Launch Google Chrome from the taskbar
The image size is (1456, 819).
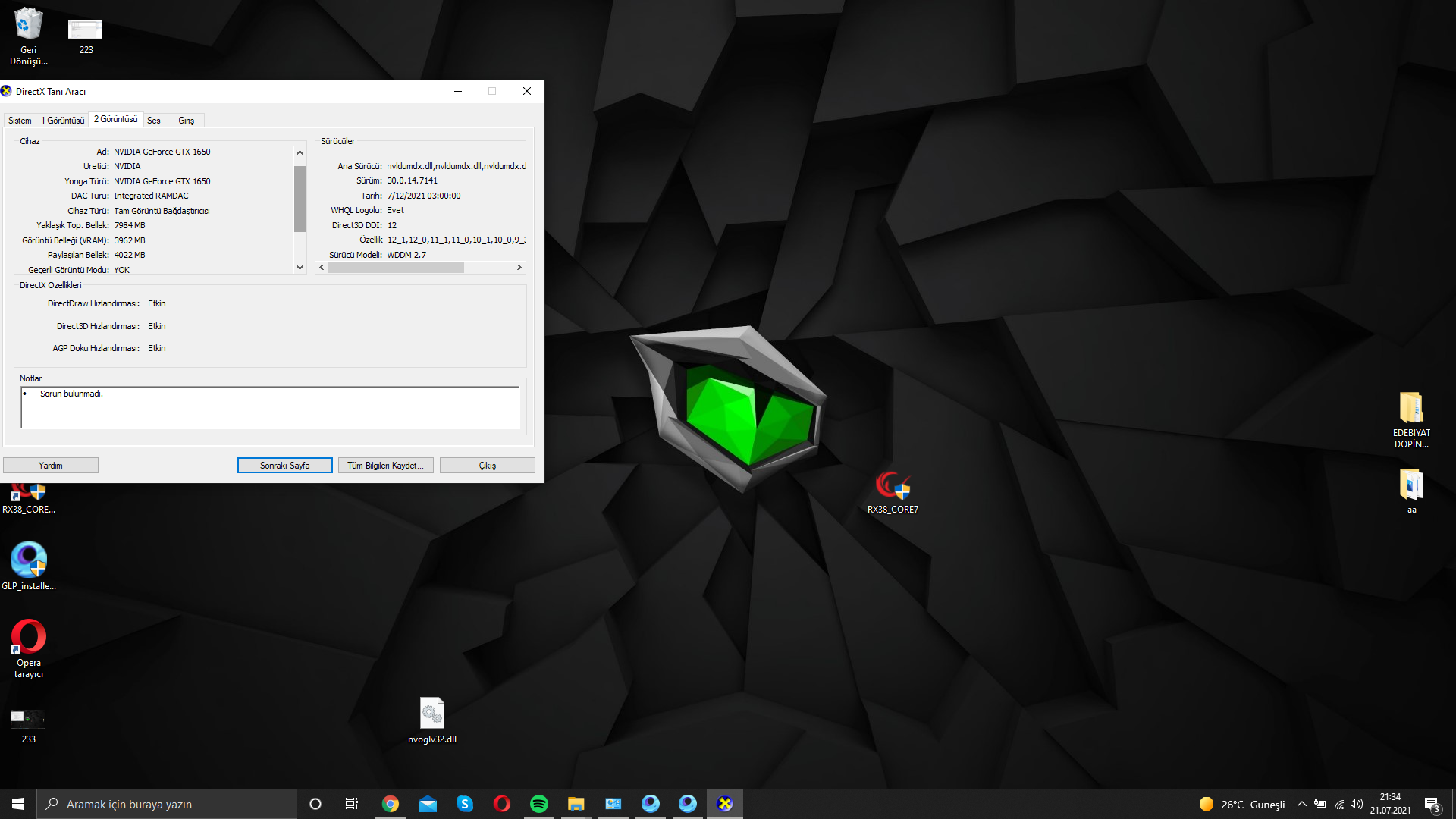coord(391,804)
